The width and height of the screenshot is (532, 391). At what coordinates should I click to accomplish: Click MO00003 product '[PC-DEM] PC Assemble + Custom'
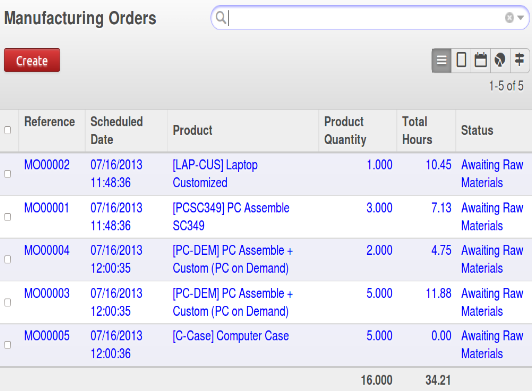click(233, 302)
